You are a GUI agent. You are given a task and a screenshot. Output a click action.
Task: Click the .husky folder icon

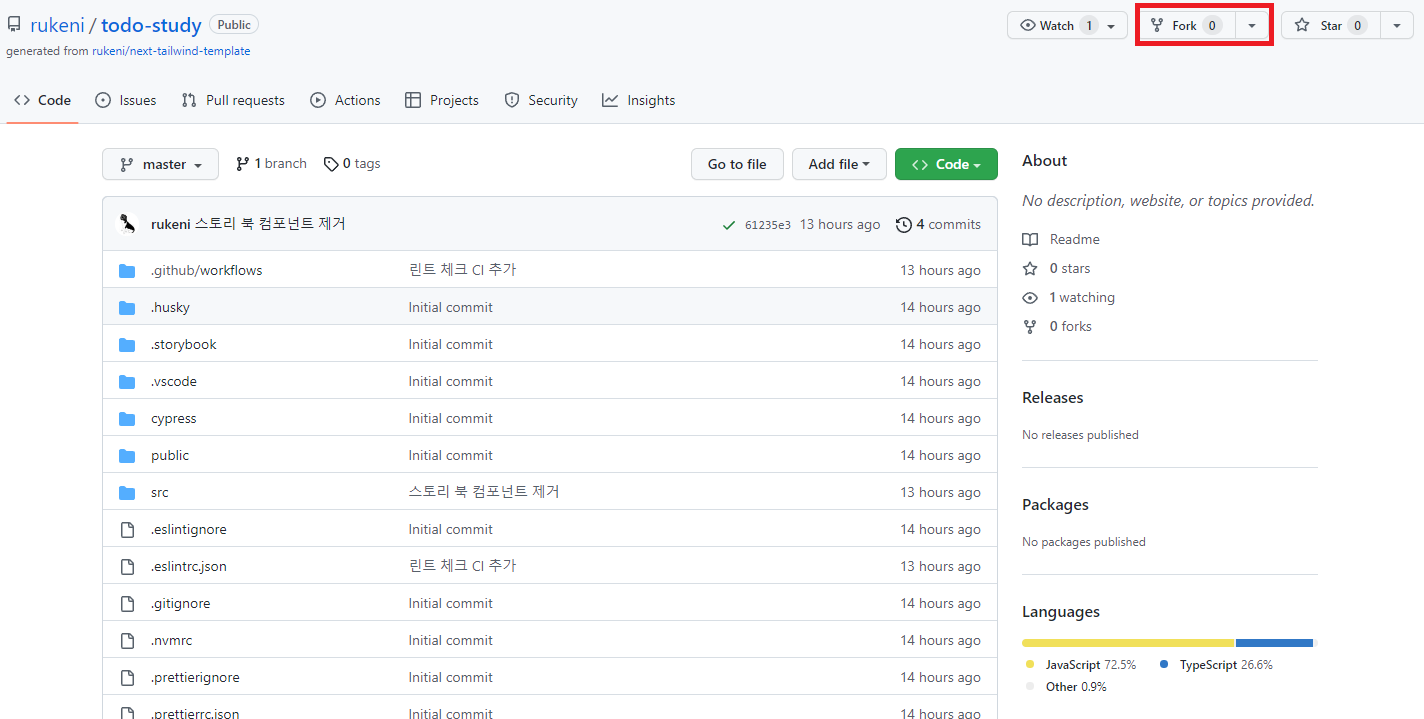(127, 307)
